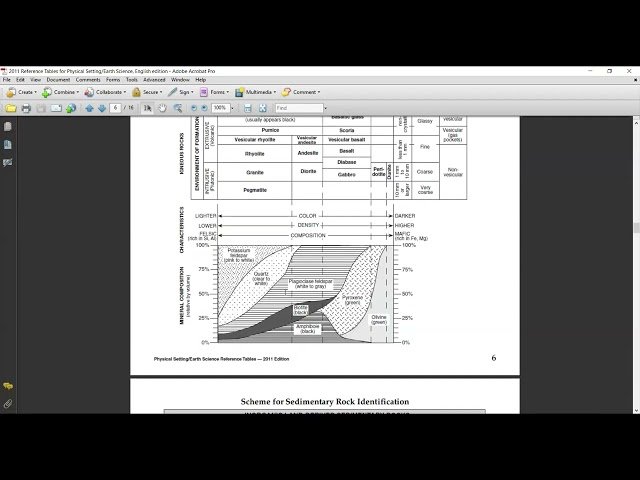Open the Attachments paperclip panel
Viewport: 640px width, 480px height.
point(7,404)
